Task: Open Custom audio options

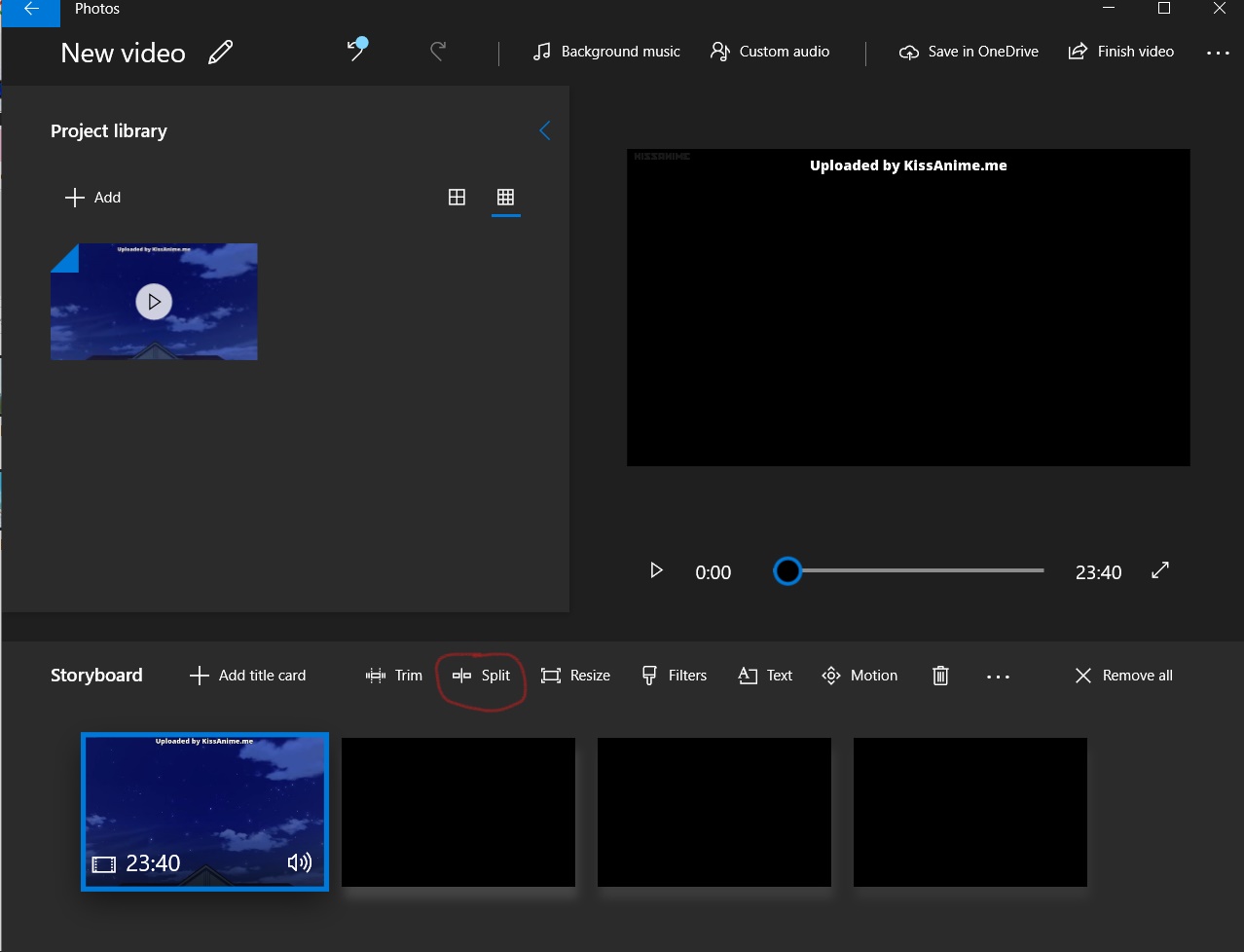Action: (x=769, y=52)
